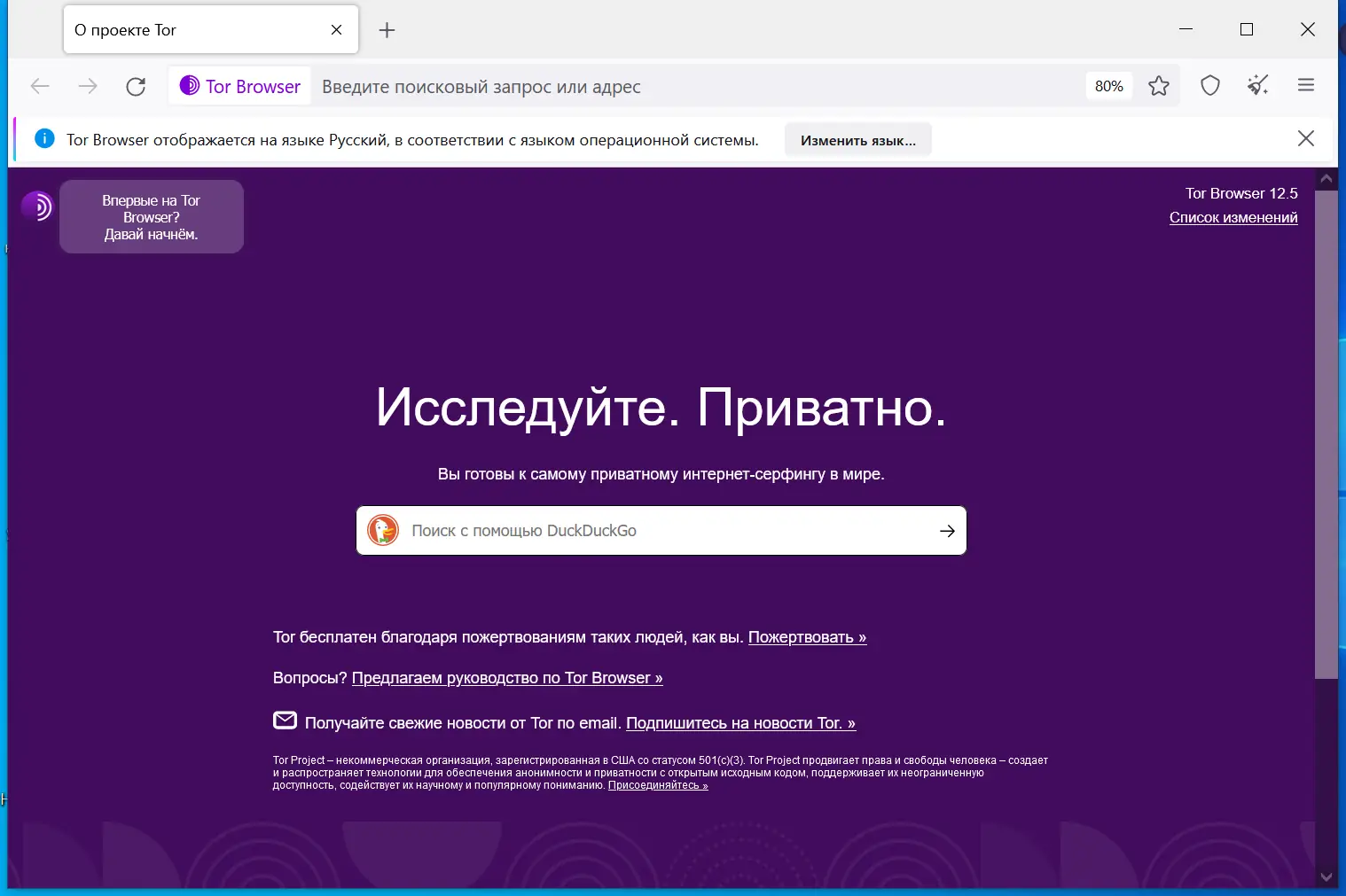Go forward to next page
Screen dimensions: 1346x896
click(x=88, y=86)
